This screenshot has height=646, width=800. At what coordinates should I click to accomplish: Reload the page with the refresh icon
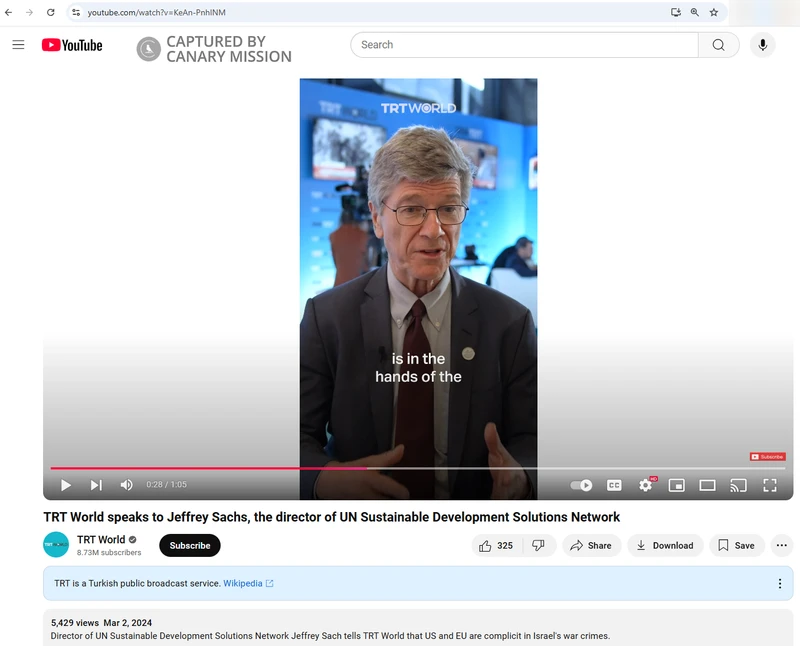pyautogui.click(x=51, y=12)
